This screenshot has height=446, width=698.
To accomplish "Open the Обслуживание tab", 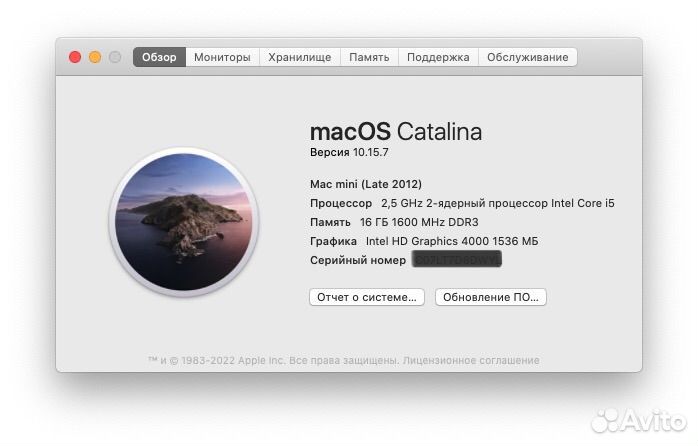I will click(528, 57).
